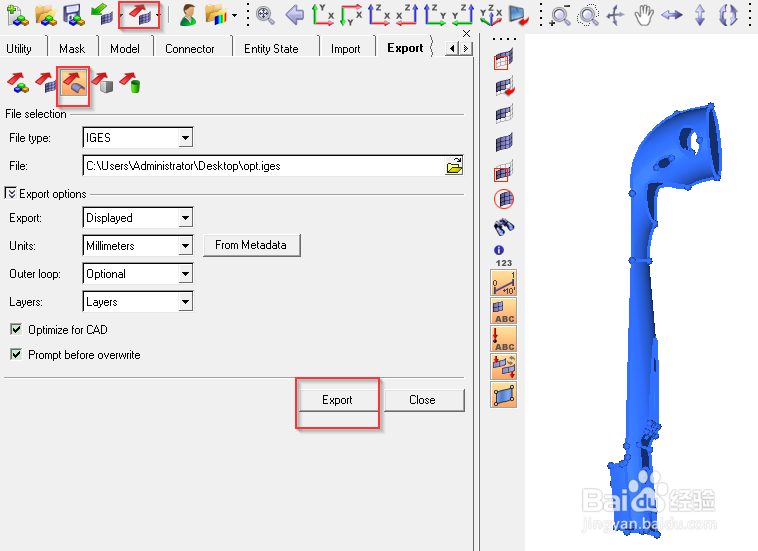
Task: Switch to the Connector tab
Action: (x=190, y=49)
